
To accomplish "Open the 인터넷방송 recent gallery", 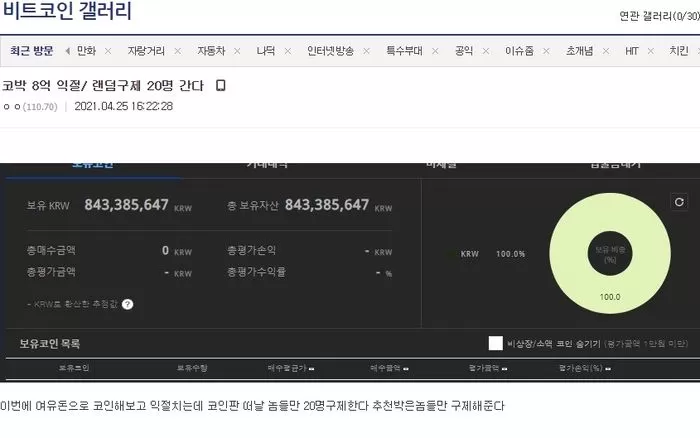I will (330, 51).
